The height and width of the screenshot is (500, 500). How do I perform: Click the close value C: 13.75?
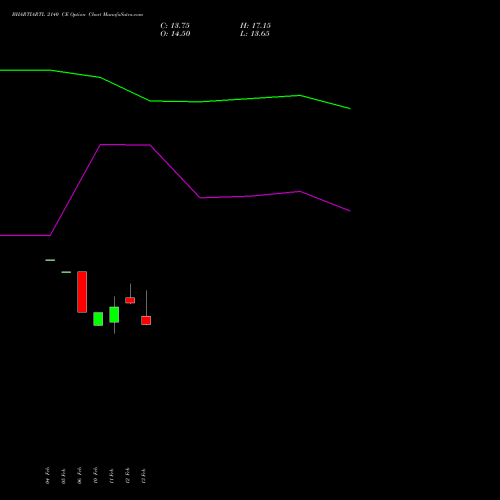pyautogui.click(x=175, y=26)
